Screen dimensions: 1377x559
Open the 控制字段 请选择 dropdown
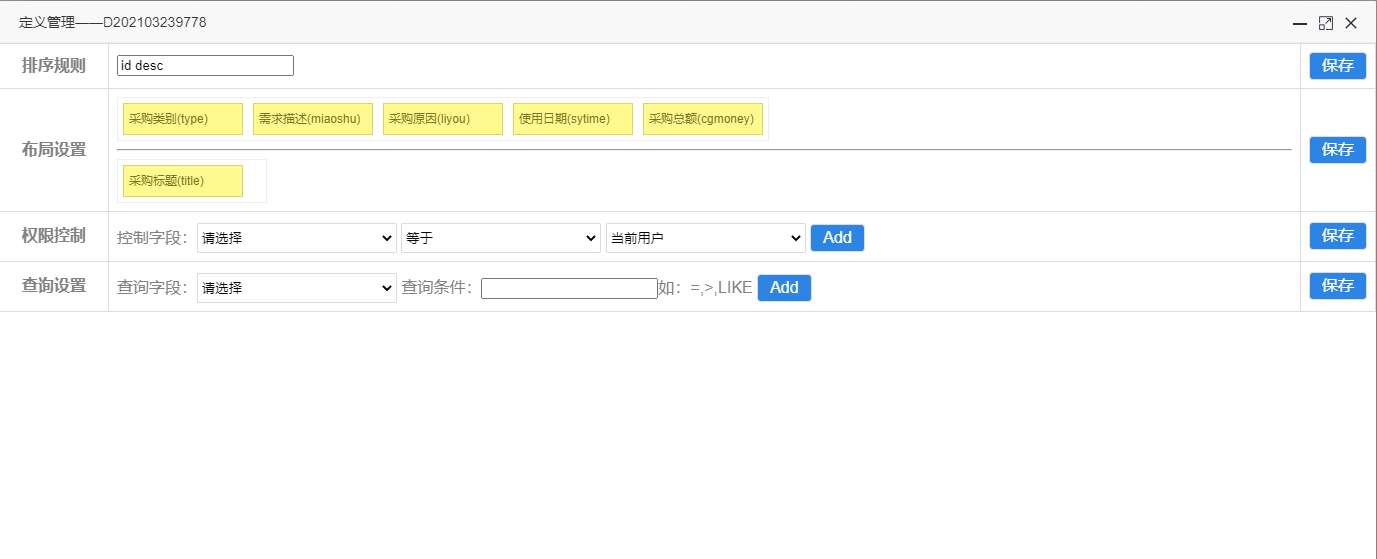[x=297, y=238]
